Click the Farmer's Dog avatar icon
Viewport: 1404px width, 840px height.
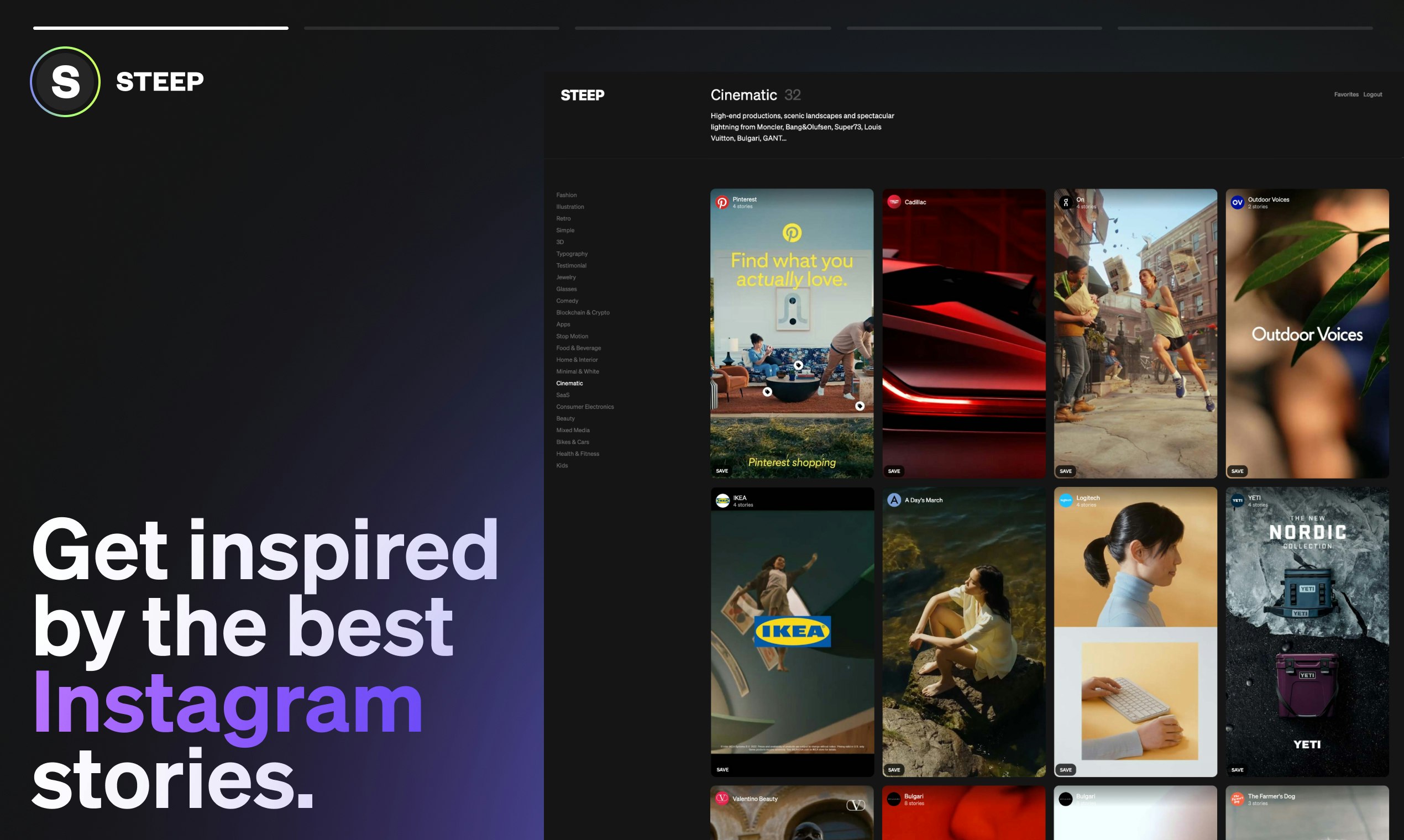tap(1237, 799)
